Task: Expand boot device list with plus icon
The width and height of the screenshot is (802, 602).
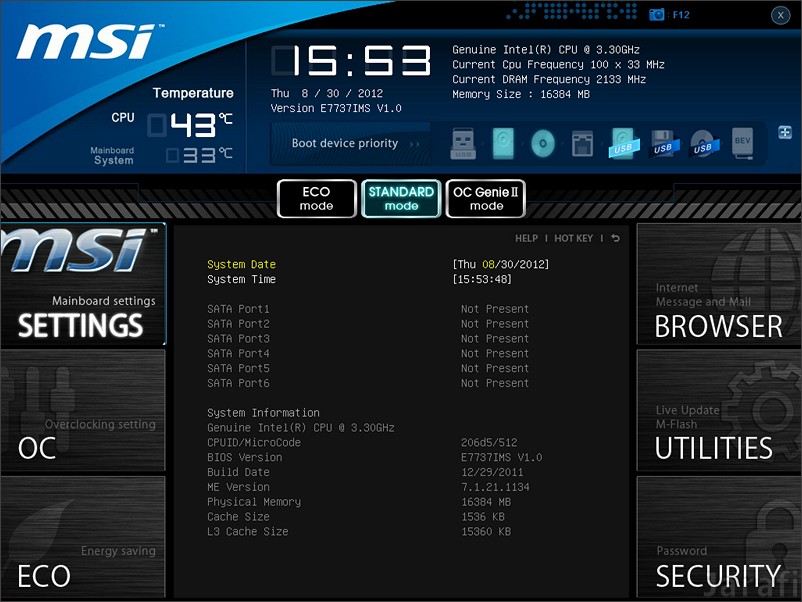Action: pyautogui.click(x=785, y=132)
